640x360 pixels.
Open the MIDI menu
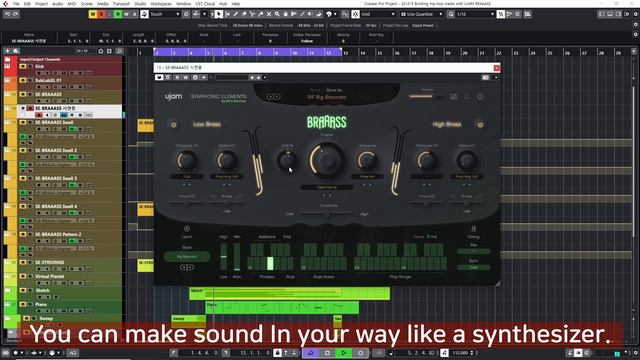(x=72, y=4)
